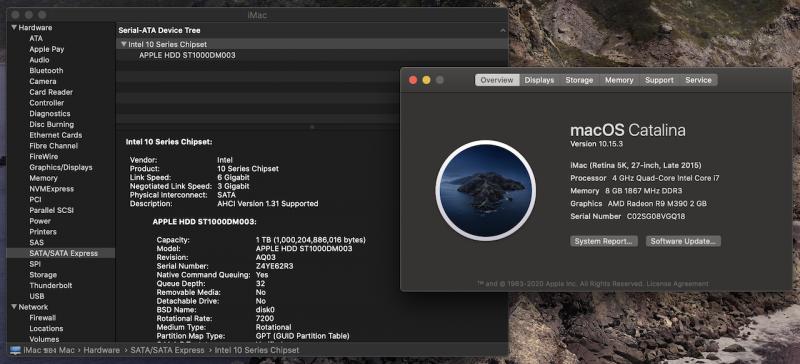Select Storage in the sidebar list
This screenshot has height=364, width=800.
click(x=43, y=275)
